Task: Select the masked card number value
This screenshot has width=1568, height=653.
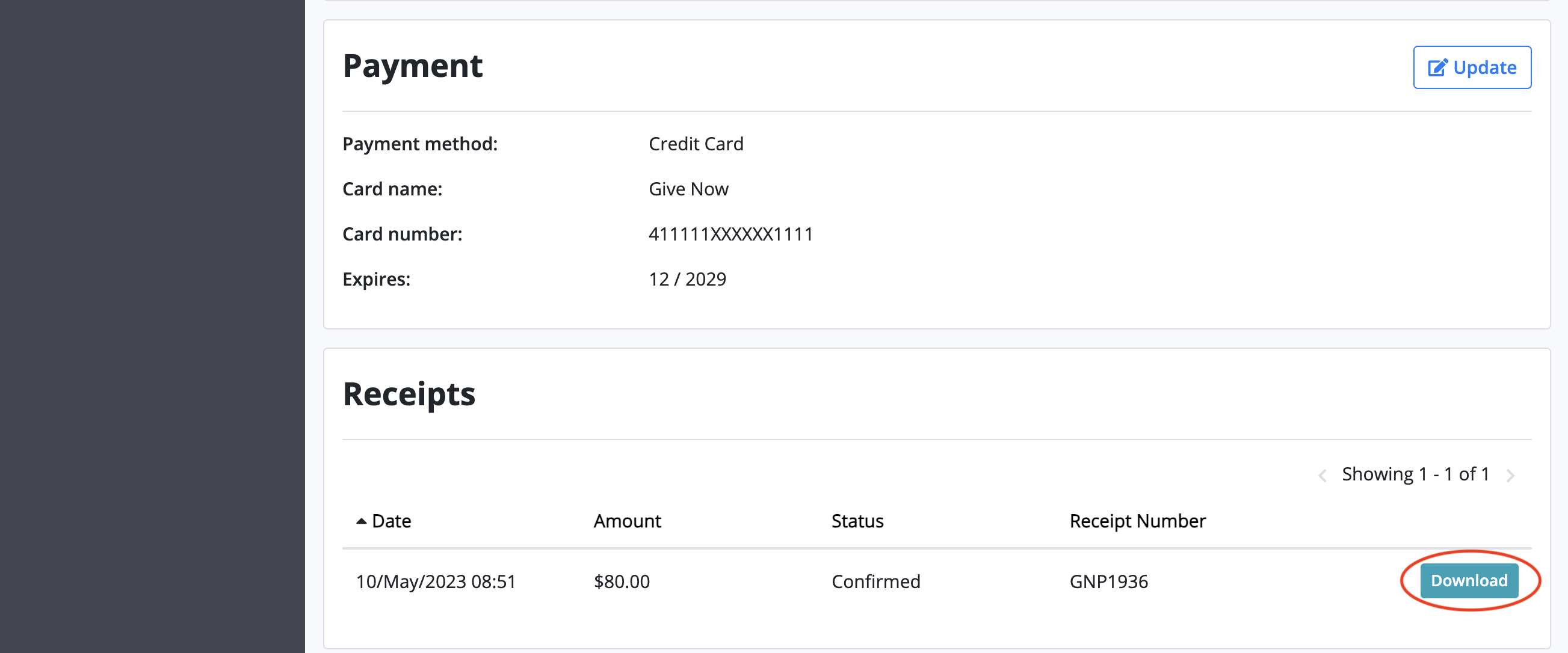Action: point(730,235)
